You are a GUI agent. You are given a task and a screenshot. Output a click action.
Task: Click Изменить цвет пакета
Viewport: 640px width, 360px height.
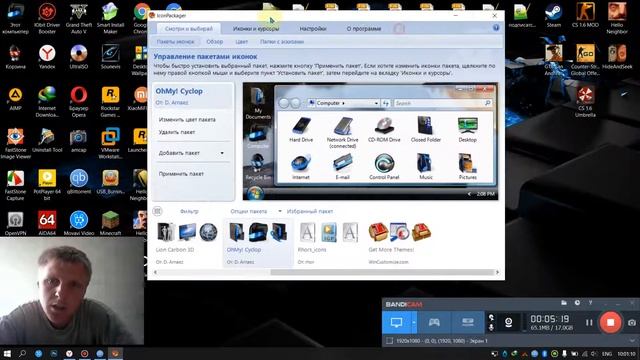coord(187,120)
